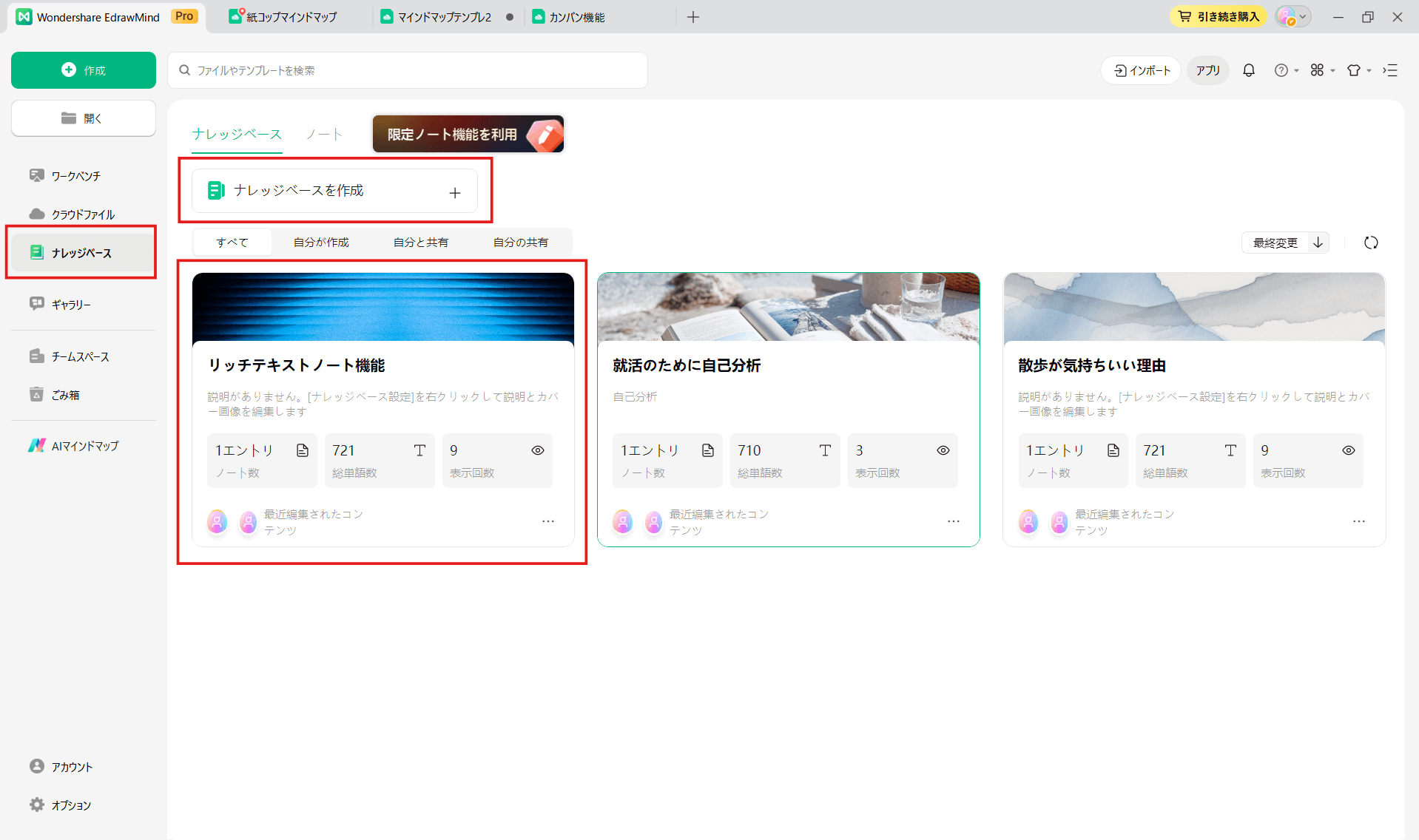
Task: Switch to the ノート tab
Action: [323, 134]
